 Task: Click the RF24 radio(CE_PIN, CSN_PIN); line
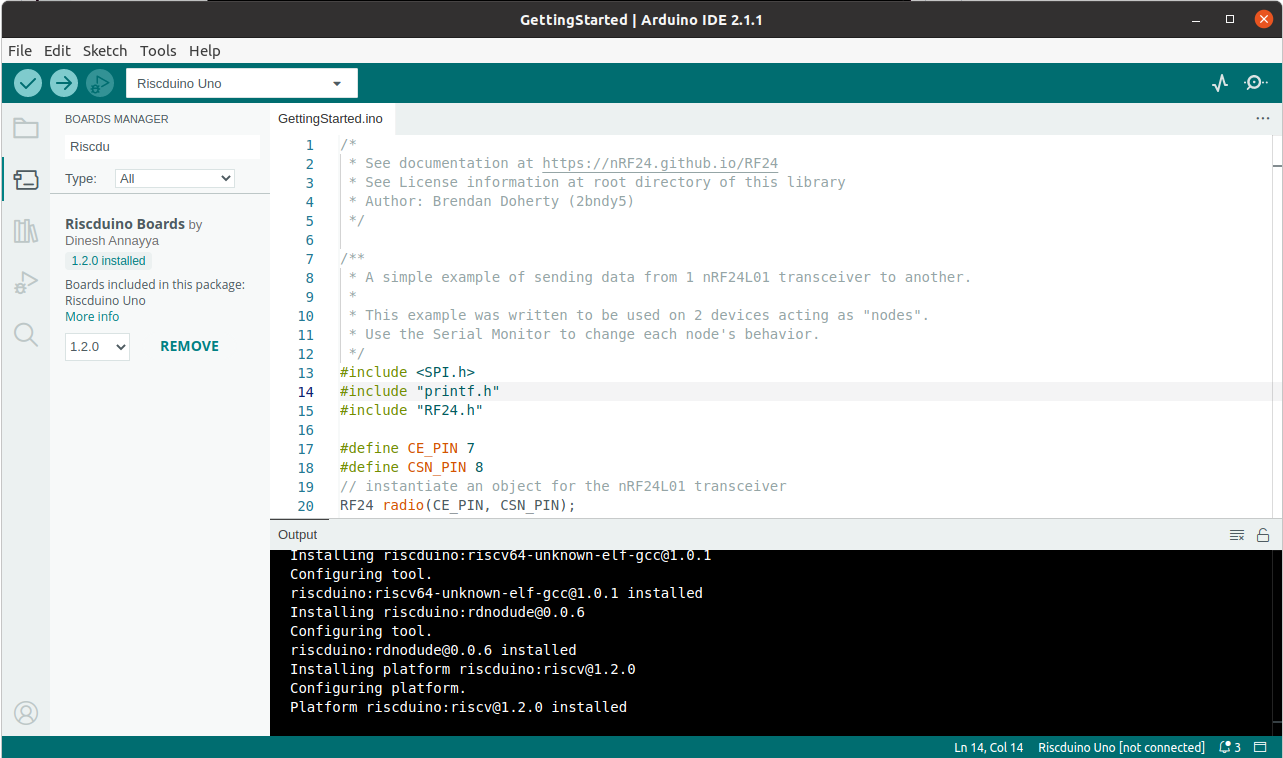pos(458,506)
